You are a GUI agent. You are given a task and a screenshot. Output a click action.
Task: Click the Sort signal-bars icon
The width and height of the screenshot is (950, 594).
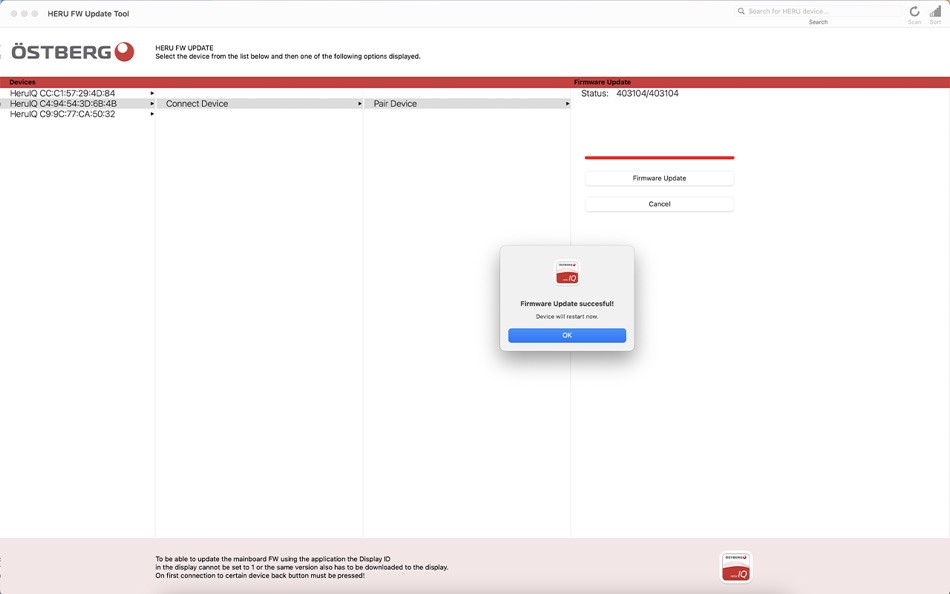click(935, 12)
